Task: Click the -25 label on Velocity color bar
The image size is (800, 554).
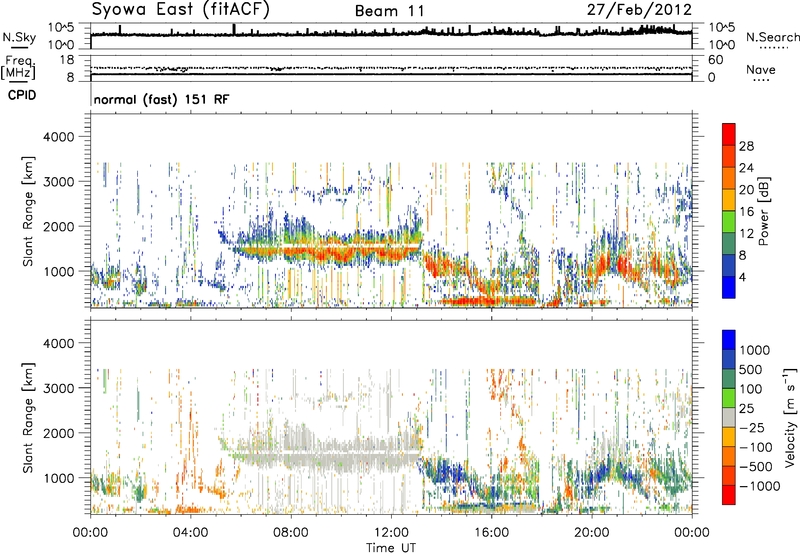Action: pos(751,428)
